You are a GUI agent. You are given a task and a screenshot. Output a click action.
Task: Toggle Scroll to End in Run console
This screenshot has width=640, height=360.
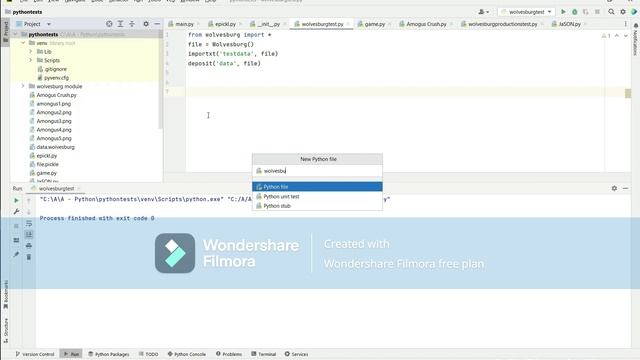pyautogui.click(x=29, y=234)
